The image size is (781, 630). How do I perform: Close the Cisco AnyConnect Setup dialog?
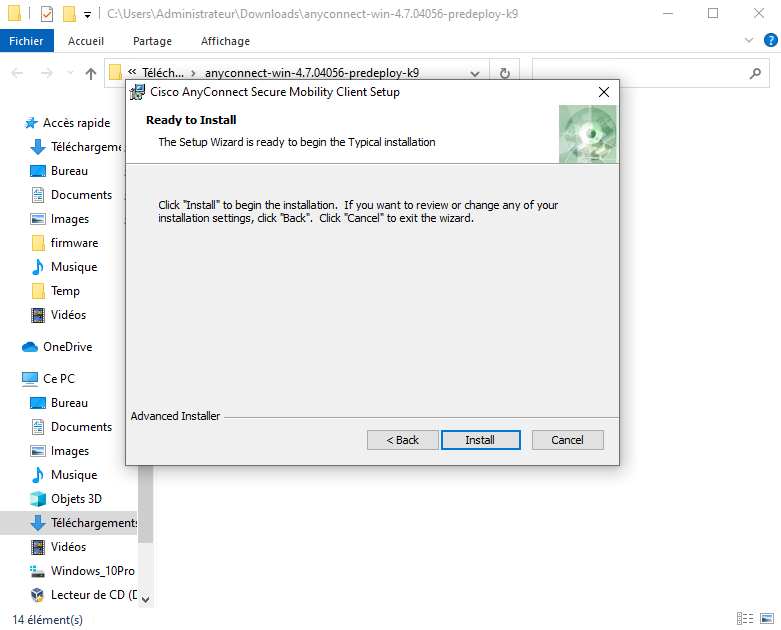[603, 92]
